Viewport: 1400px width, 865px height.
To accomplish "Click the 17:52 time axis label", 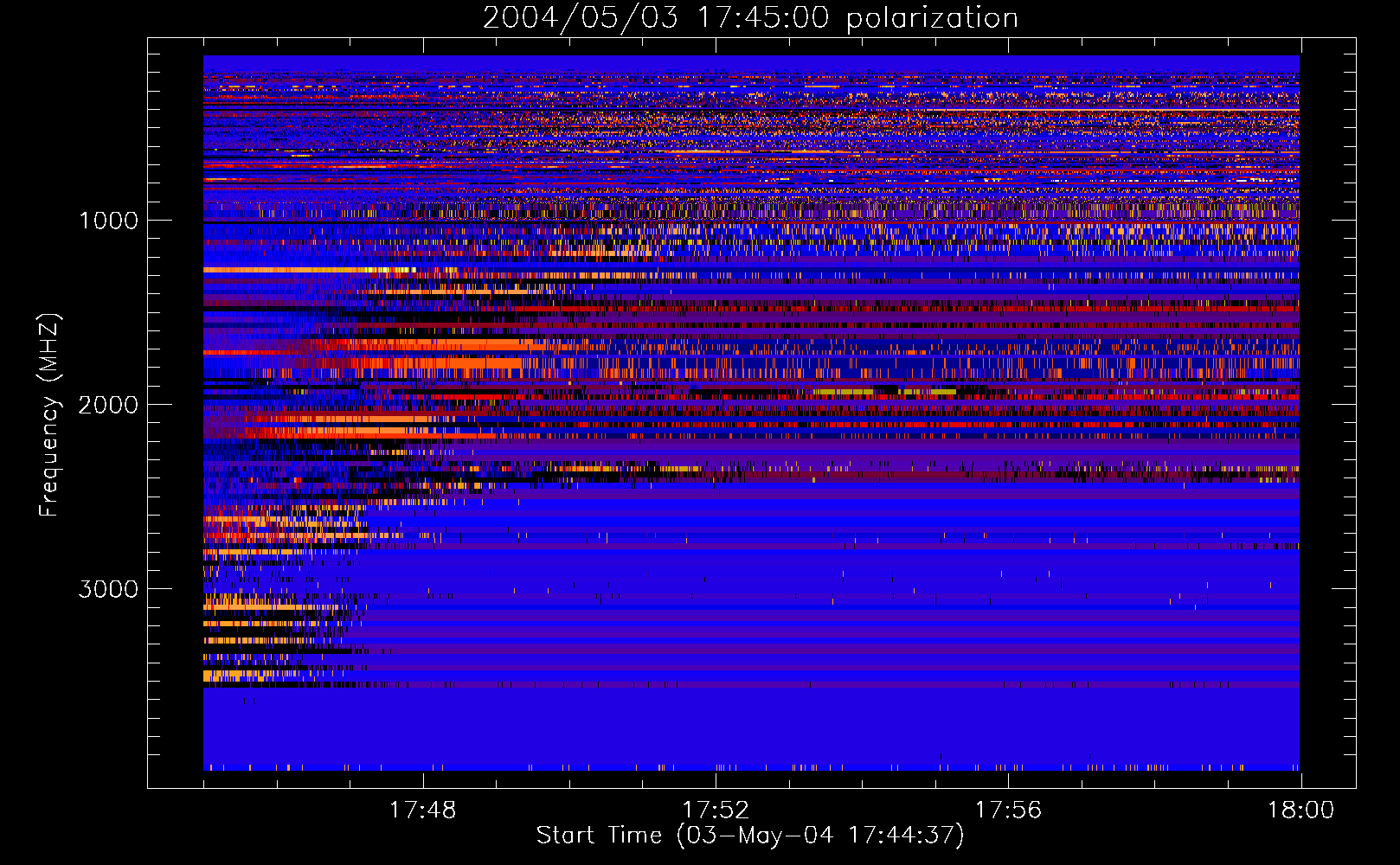I will (716, 810).
